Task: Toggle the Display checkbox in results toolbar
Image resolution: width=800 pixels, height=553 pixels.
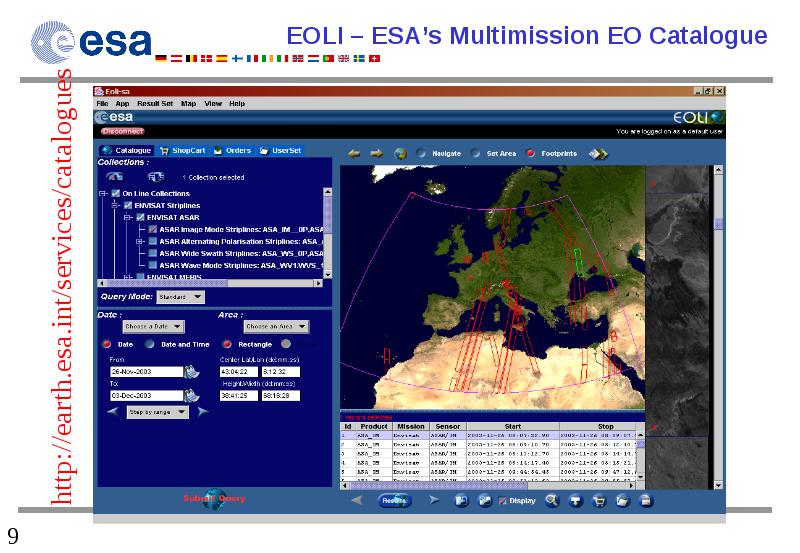Action: (502, 501)
